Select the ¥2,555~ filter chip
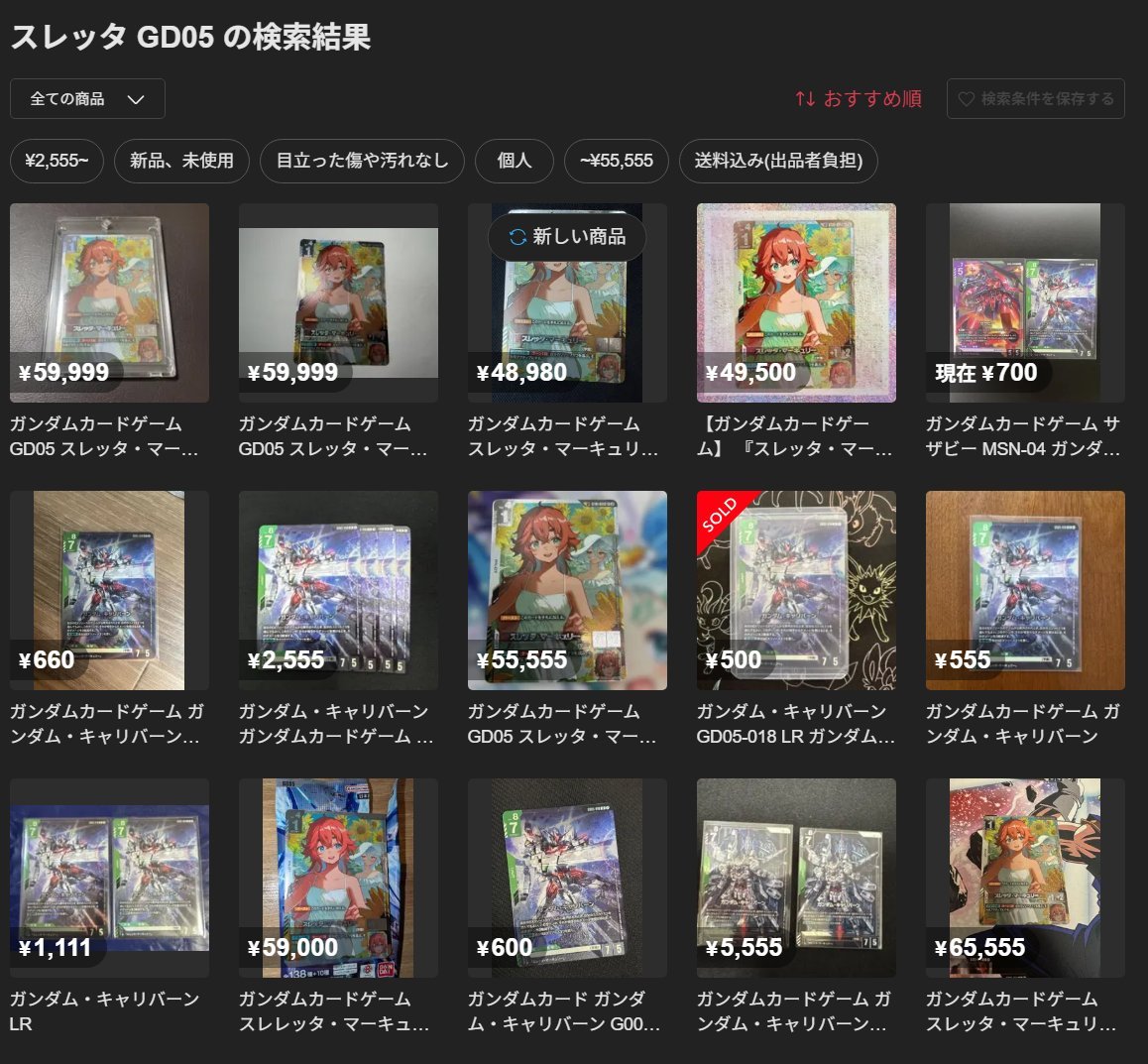 (57, 161)
